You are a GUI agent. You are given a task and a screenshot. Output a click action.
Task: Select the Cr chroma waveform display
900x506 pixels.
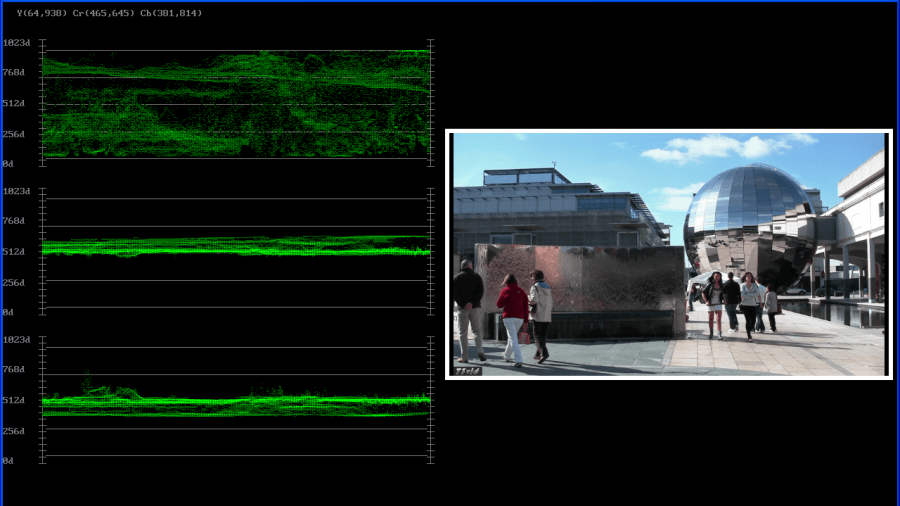tap(236, 251)
